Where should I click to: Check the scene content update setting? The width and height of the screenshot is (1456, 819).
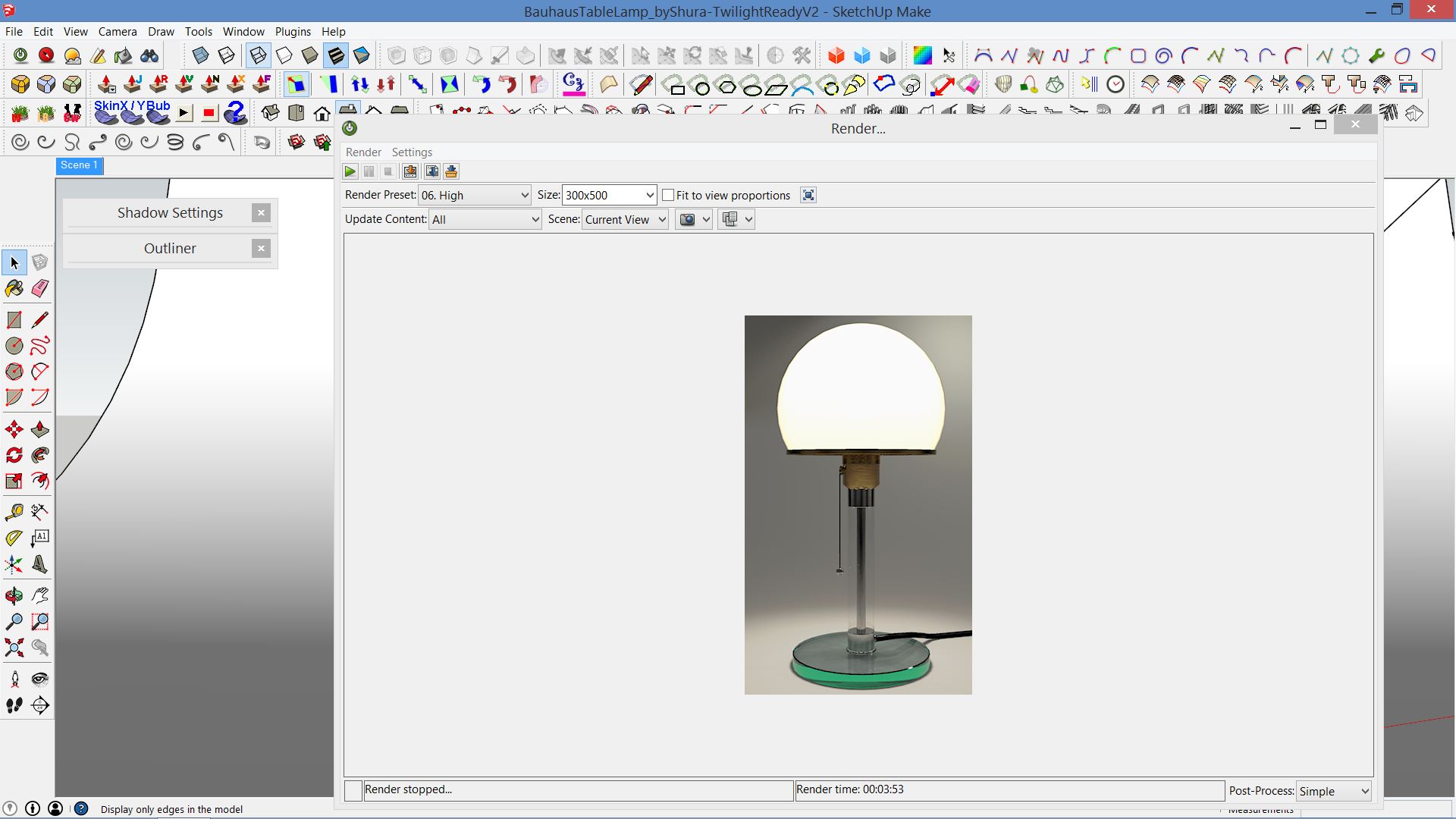pos(484,219)
